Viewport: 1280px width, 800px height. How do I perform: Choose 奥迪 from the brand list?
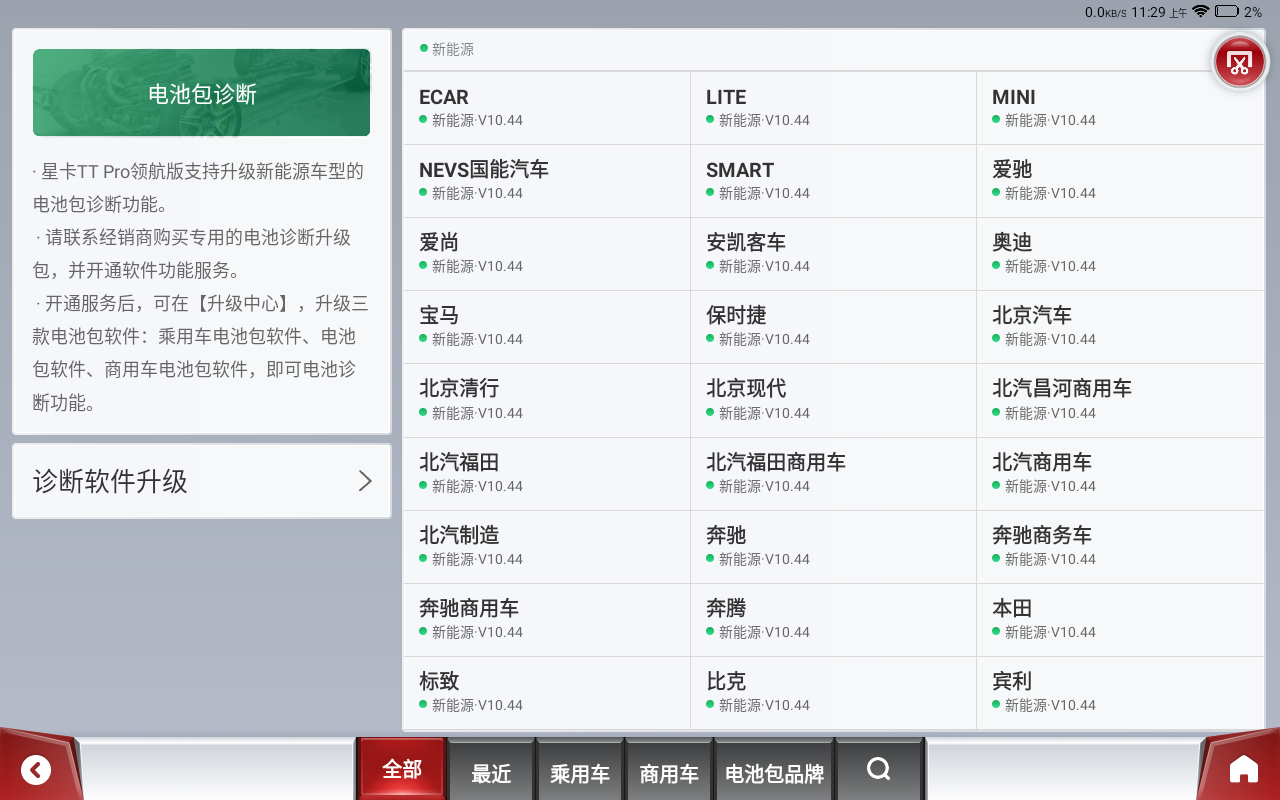(1120, 253)
